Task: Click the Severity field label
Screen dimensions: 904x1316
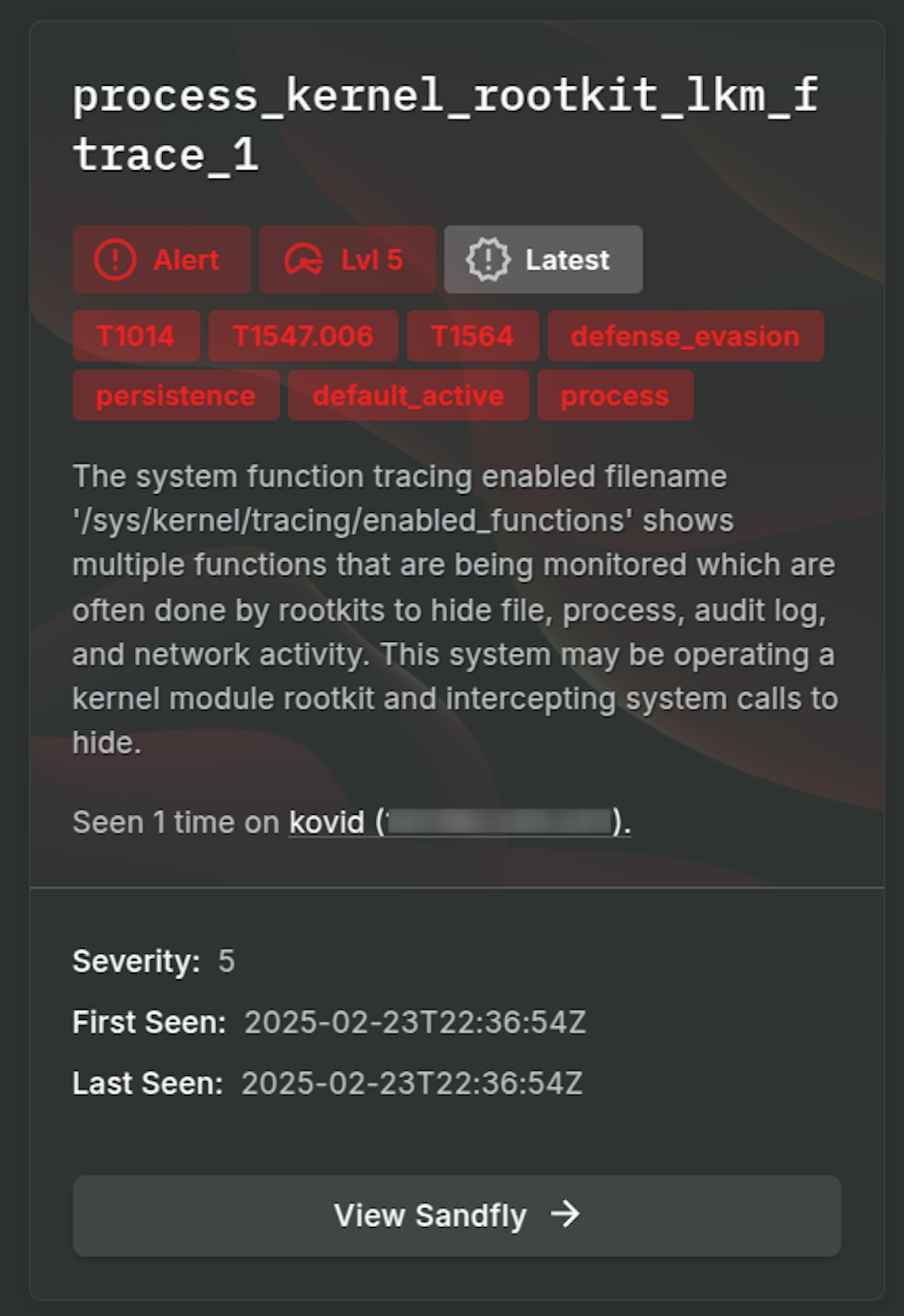Action: pyautogui.click(x=134, y=960)
